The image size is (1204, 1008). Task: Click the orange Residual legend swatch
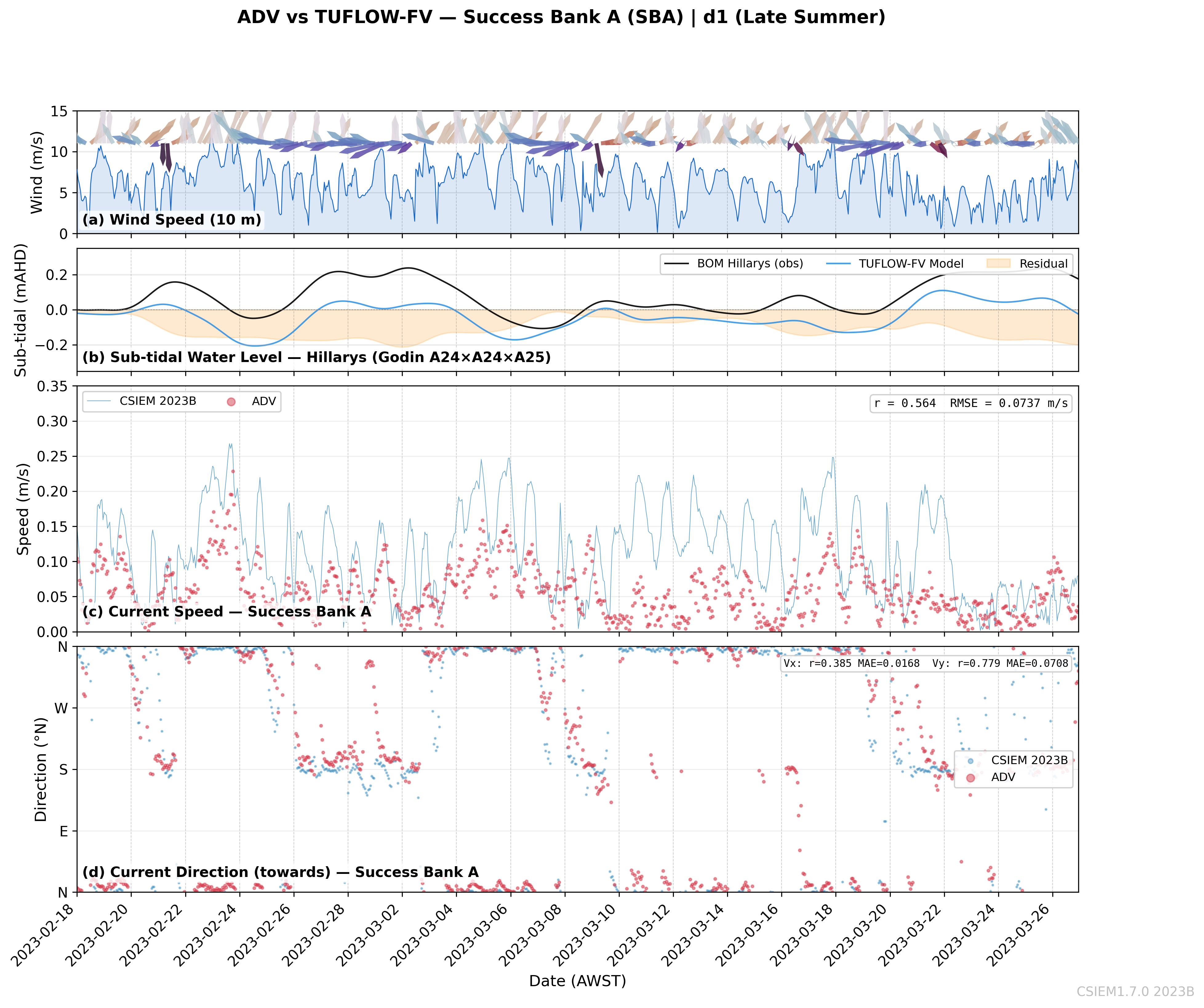[x=998, y=264]
